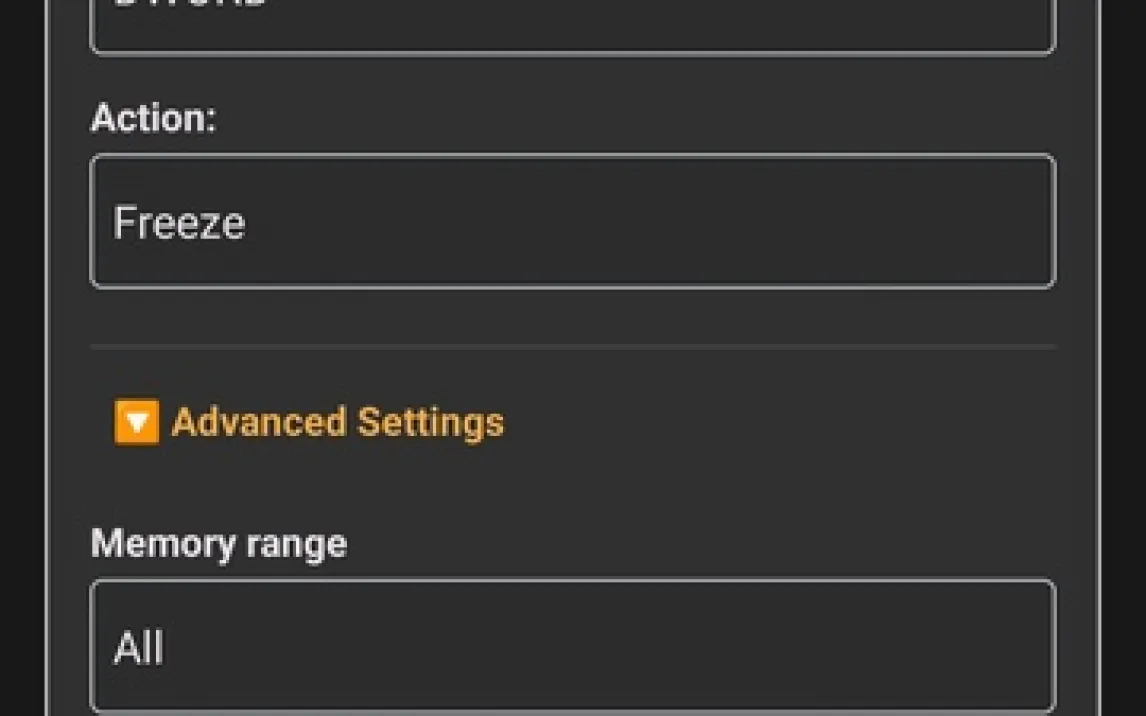Image resolution: width=1146 pixels, height=716 pixels.
Task: Click the word All in Memory range field
Action: [138, 648]
